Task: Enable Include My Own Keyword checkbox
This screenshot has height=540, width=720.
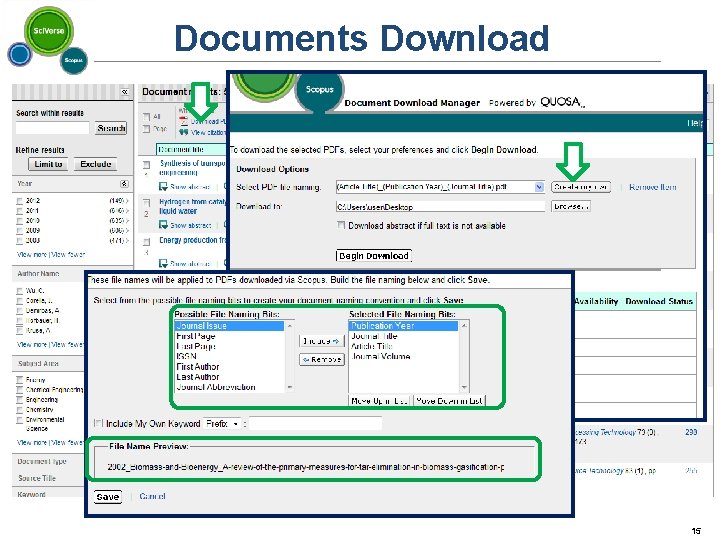Action: coord(98,423)
